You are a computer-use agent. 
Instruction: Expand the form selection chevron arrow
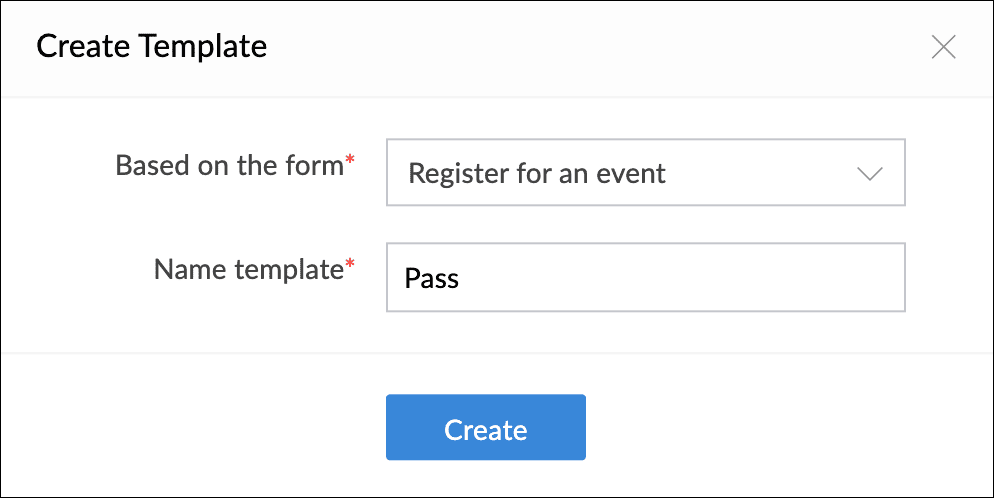click(870, 173)
